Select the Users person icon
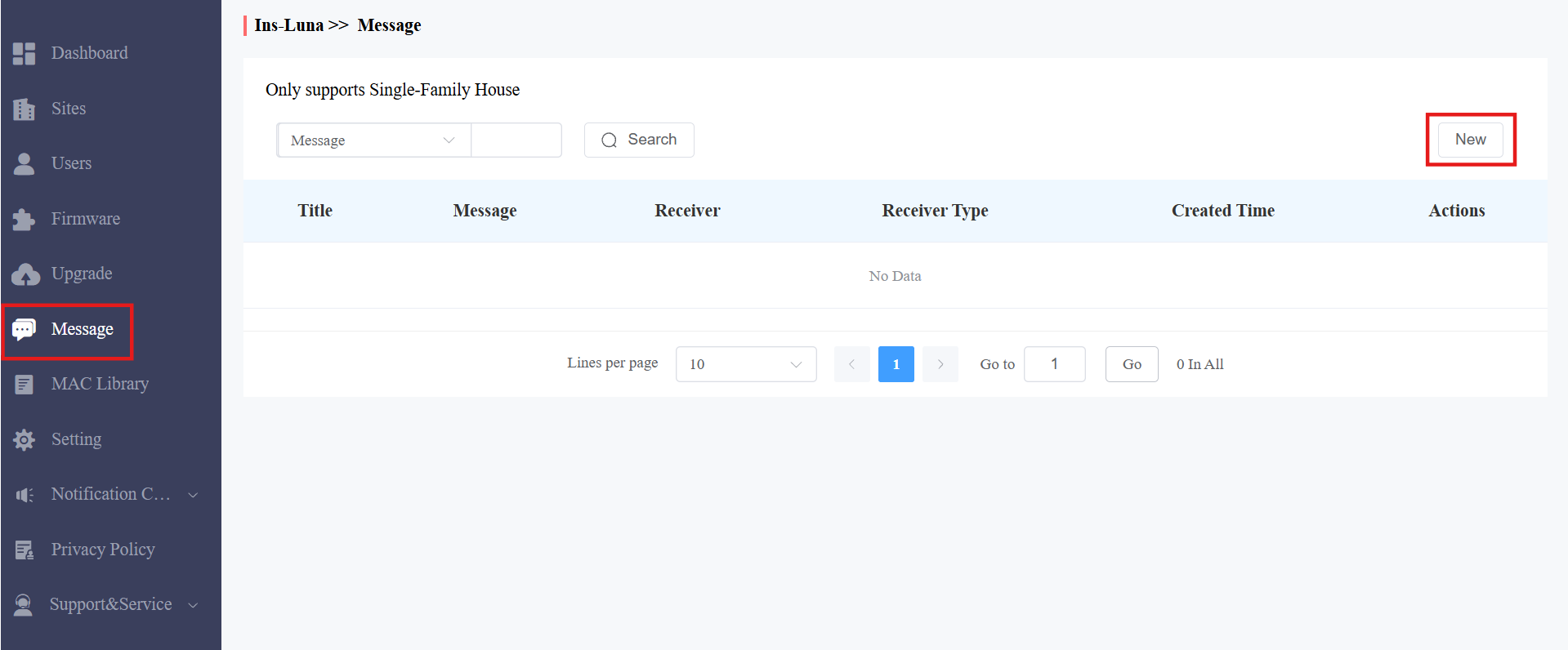 tap(25, 164)
